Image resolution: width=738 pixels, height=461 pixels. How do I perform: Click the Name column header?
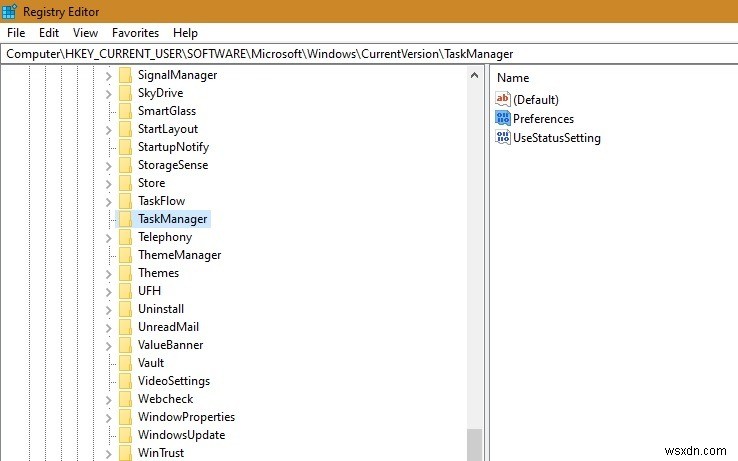click(513, 78)
